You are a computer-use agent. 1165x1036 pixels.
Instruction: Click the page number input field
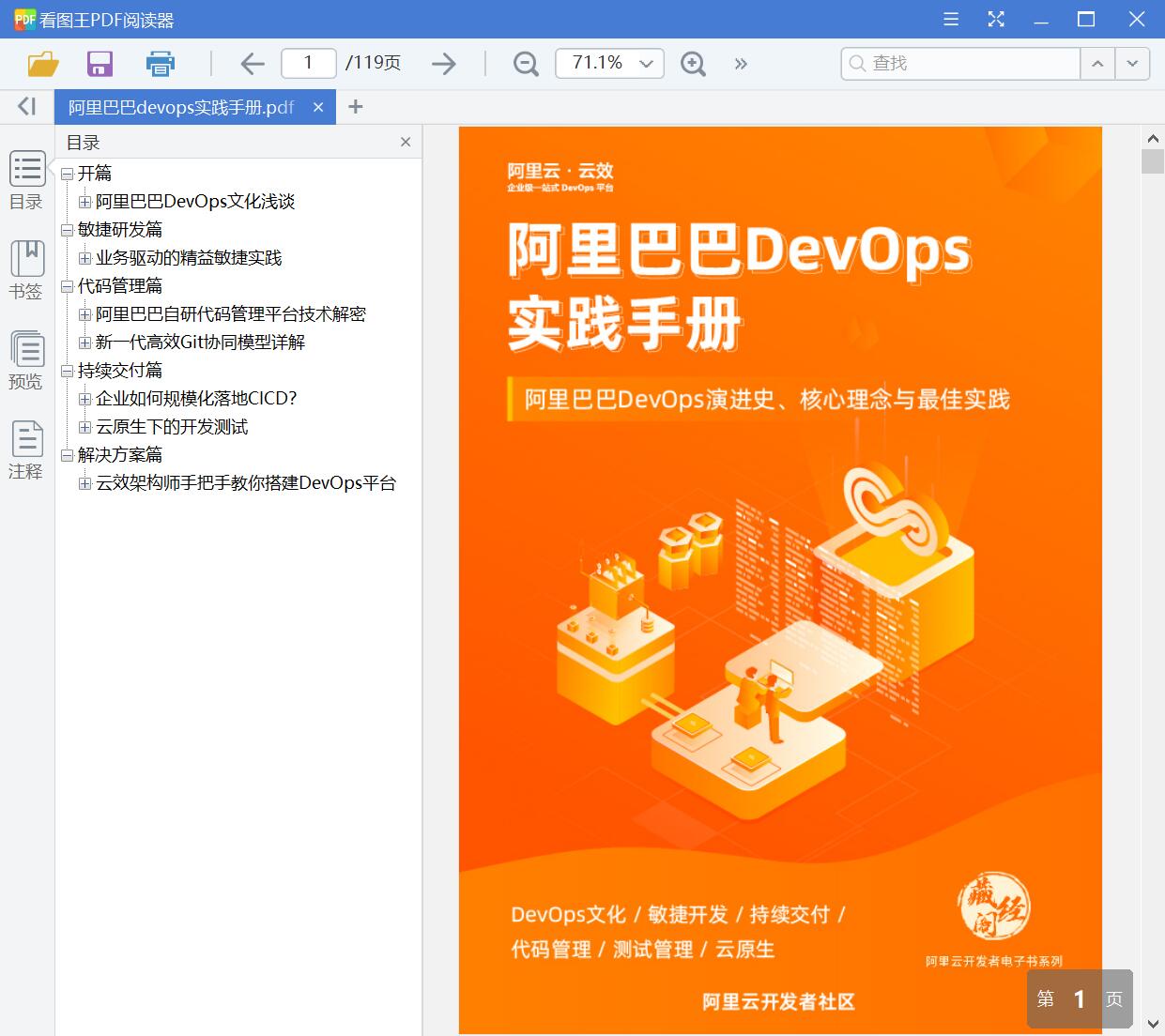[309, 63]
